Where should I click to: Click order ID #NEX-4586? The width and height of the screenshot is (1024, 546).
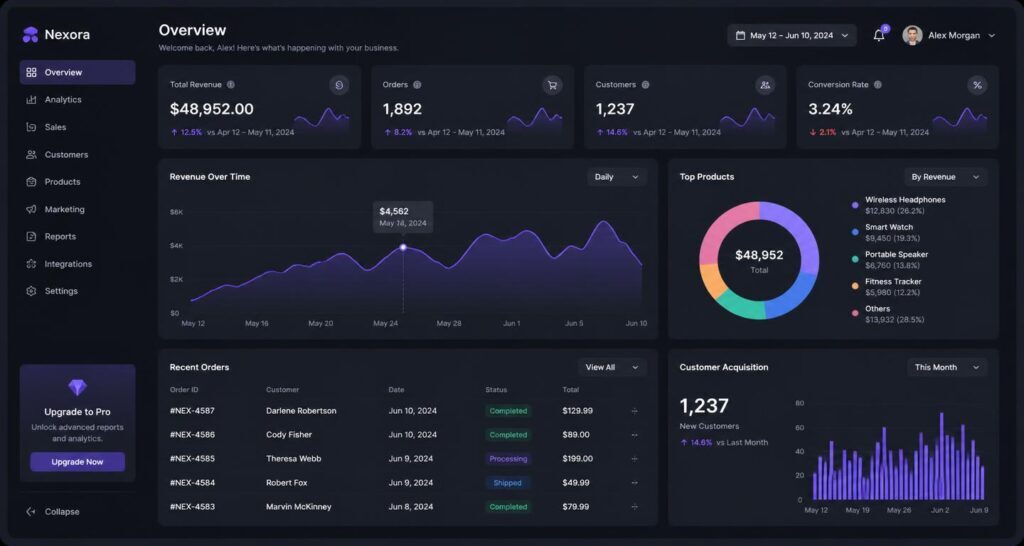pyautogui.click(x=192, y=435)
